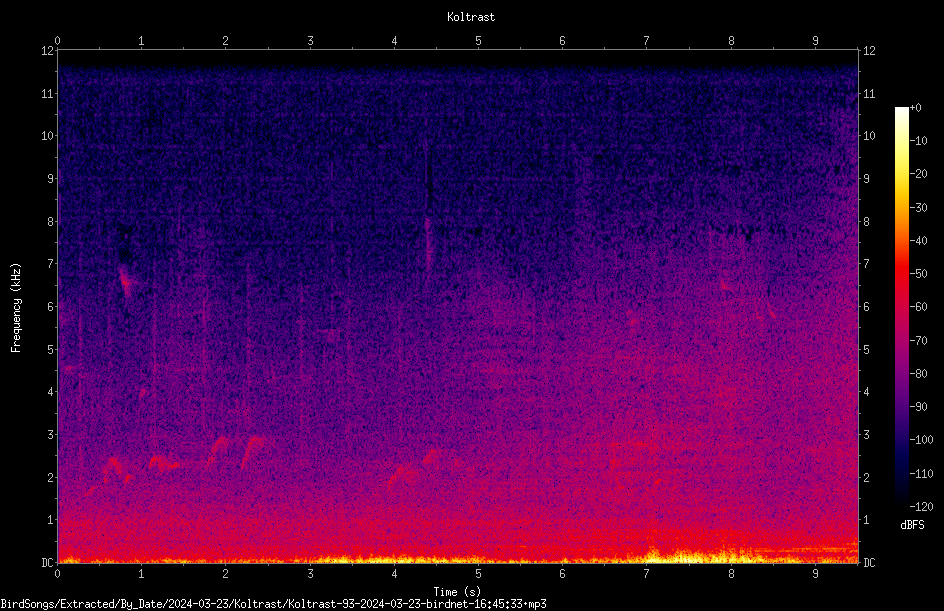The height and width of the screenshot is (611, 944).
Task: Click the Frequency (kHz) axis label
Action: [16, 308]
